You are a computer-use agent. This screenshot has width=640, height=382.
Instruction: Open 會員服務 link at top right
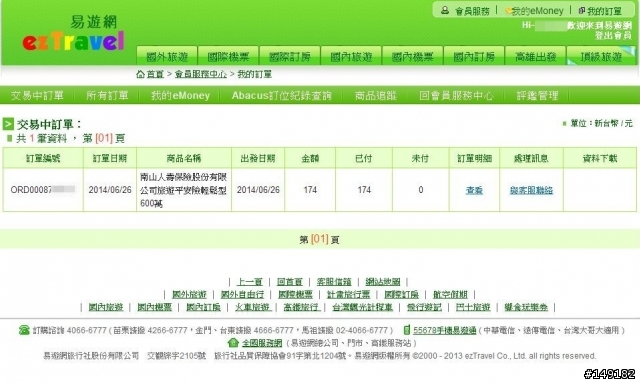click(x=472, y=11)
